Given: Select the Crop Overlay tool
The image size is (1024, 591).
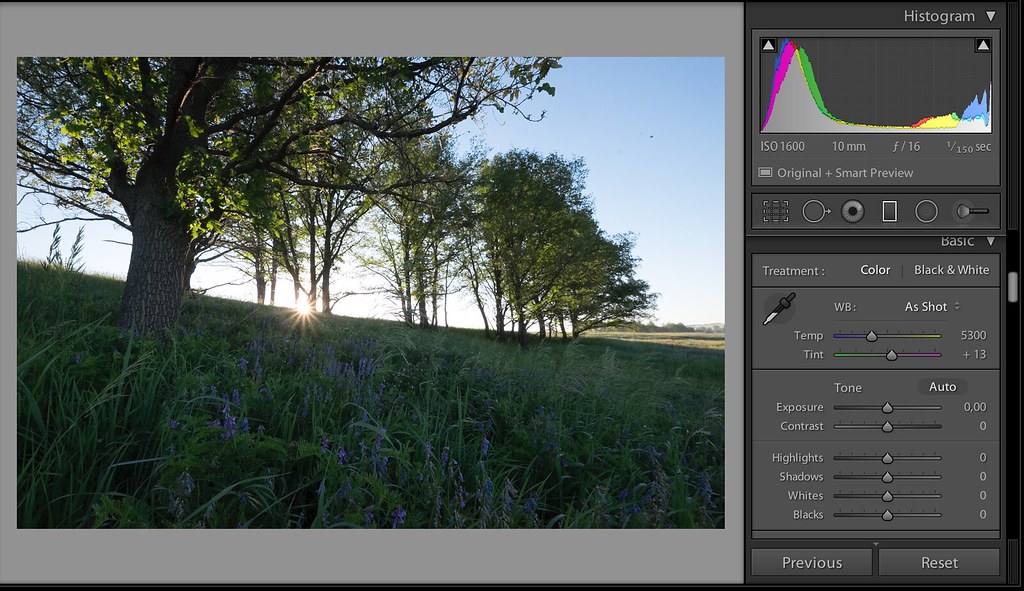Looking at the screenshot, I should [x=776, y=211].
